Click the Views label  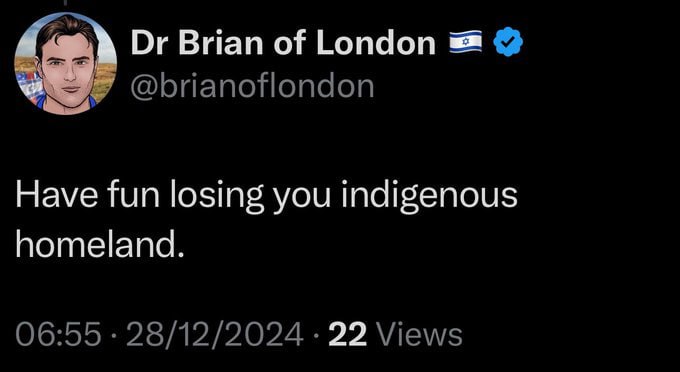click(x=419, y=335)
